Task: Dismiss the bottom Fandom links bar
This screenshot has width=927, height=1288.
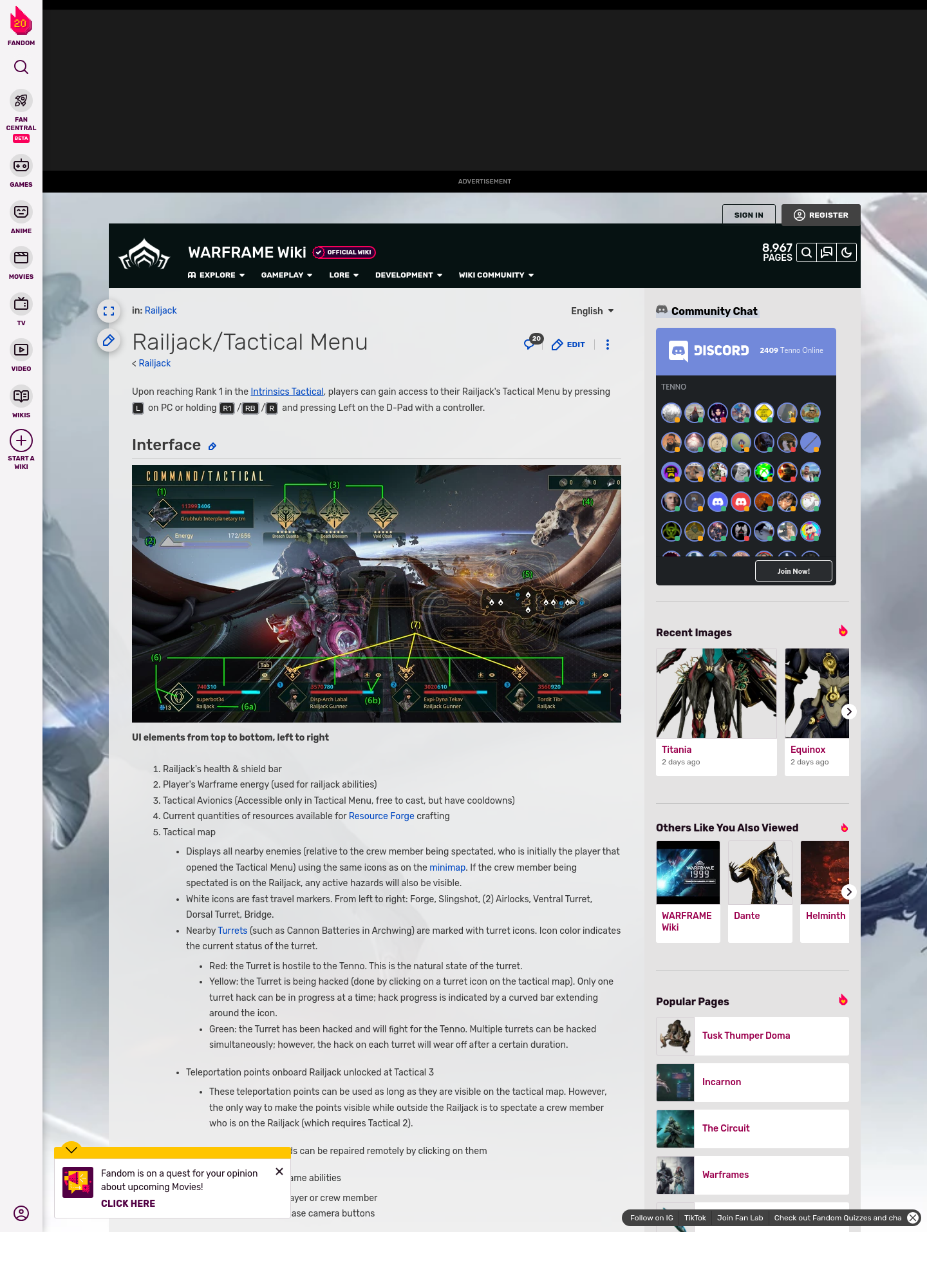Action: click(x=913, y=1218)
